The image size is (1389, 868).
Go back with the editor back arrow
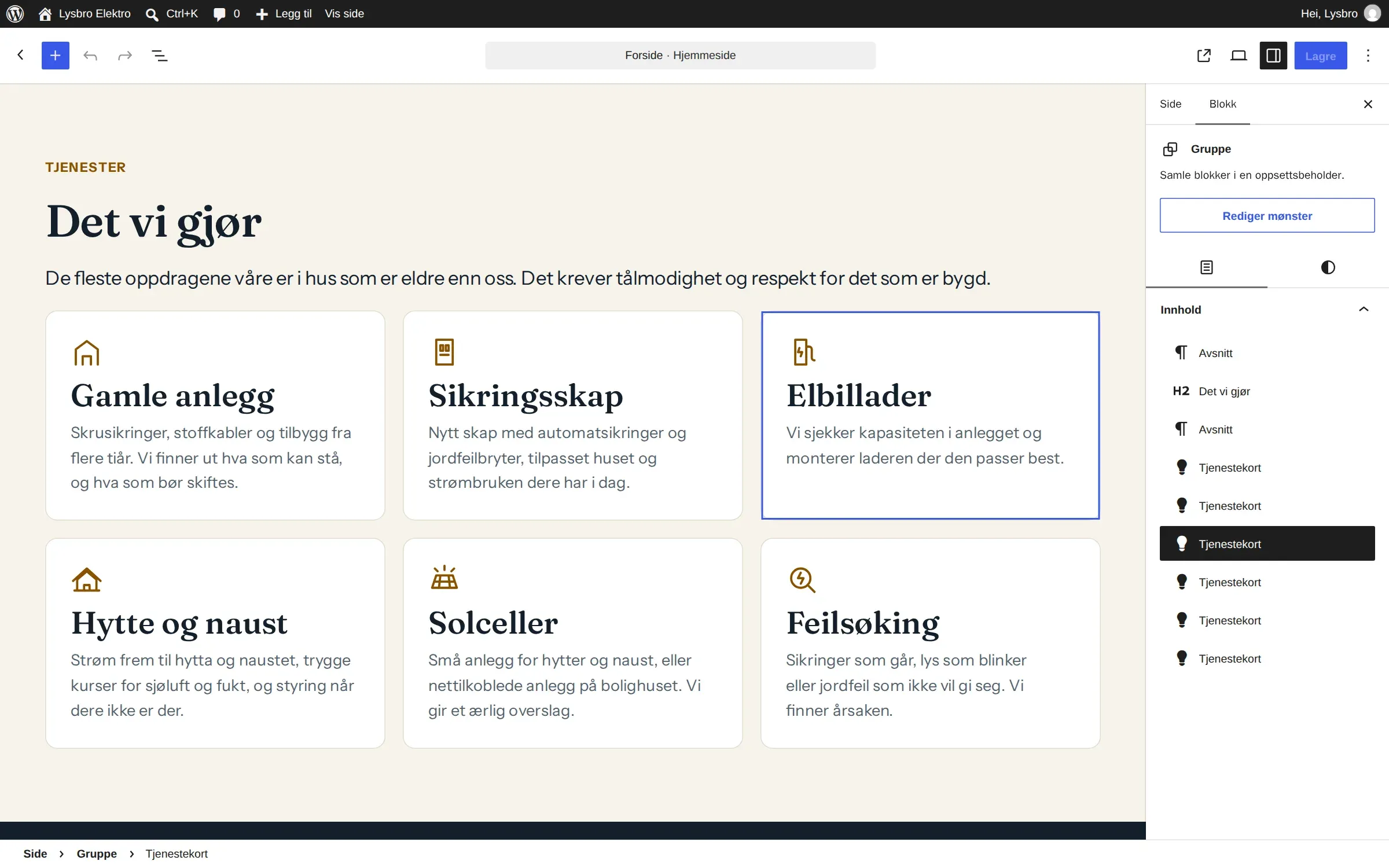point(21,56)
